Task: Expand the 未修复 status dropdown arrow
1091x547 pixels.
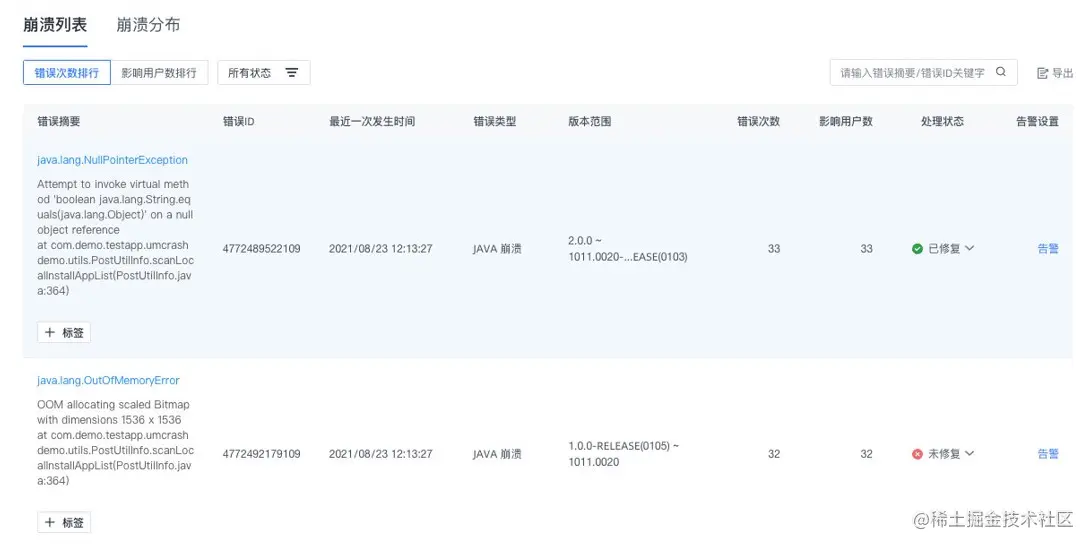Action: click(x=970, y=454)
